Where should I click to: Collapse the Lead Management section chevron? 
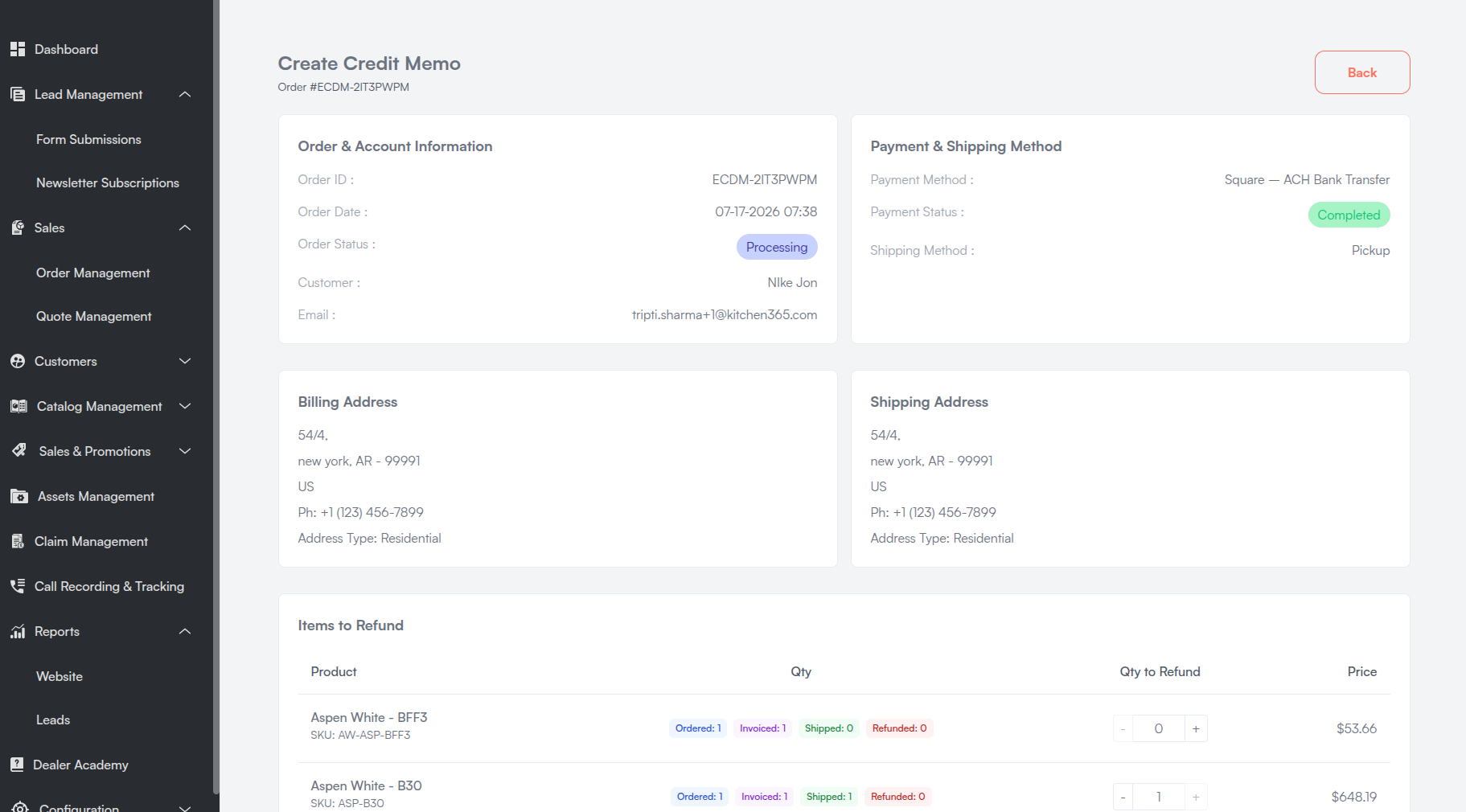(x=185, y=94)
